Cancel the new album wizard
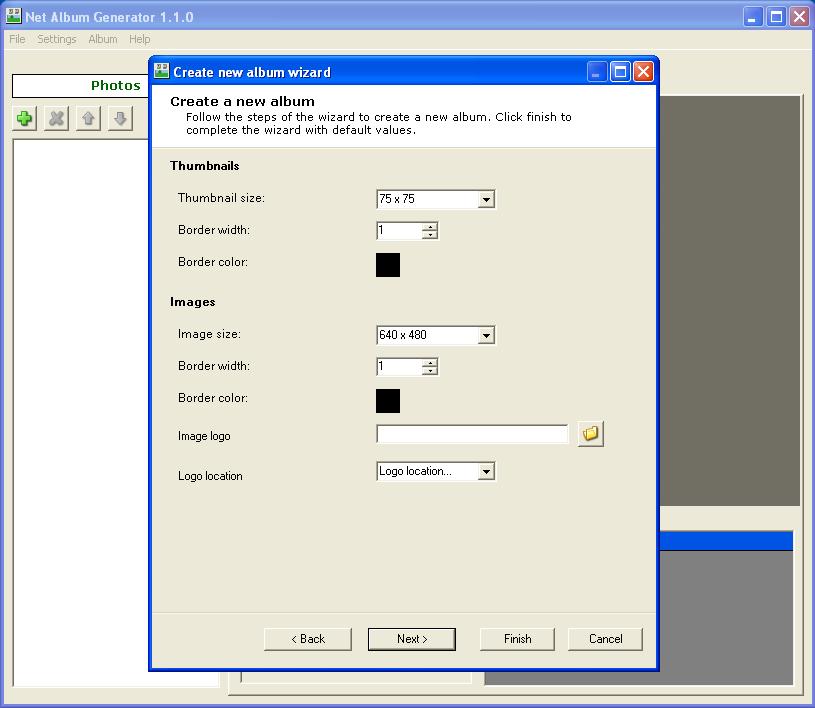Screen dimensions: 815x708 coord(606,639)
